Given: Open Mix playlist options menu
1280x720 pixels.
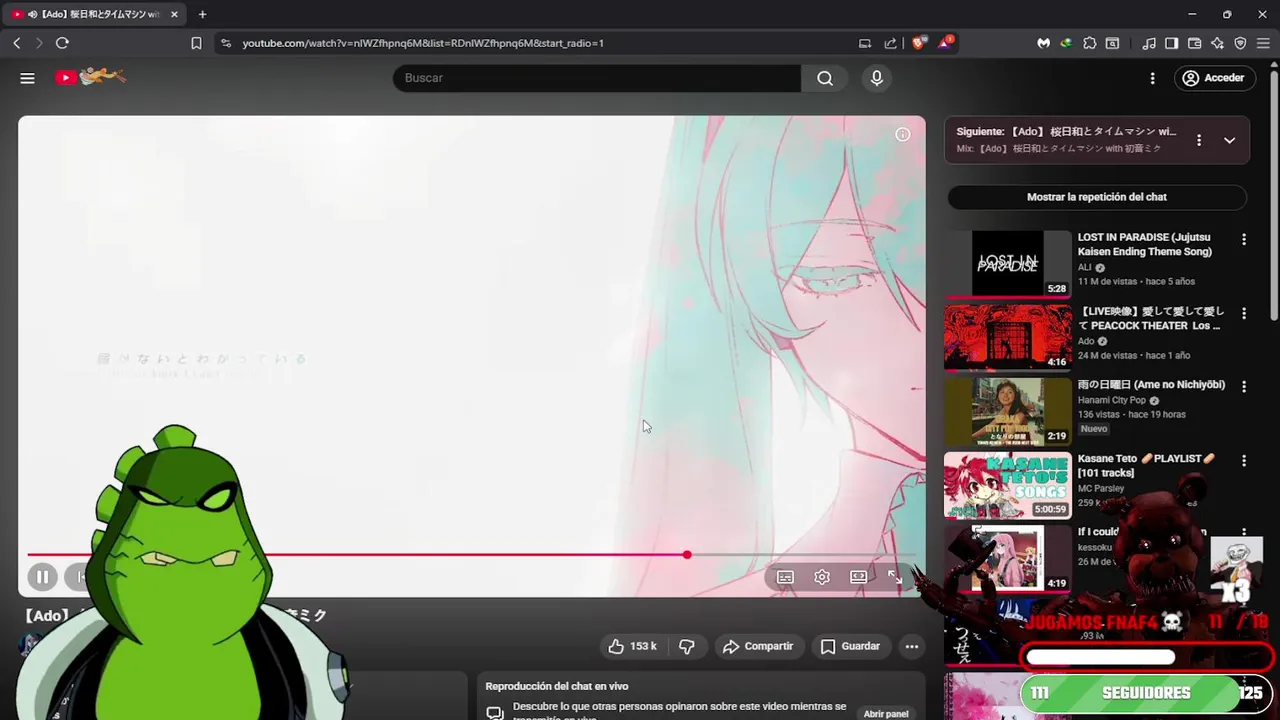Looking at the screenshot, I should 1199,140.
